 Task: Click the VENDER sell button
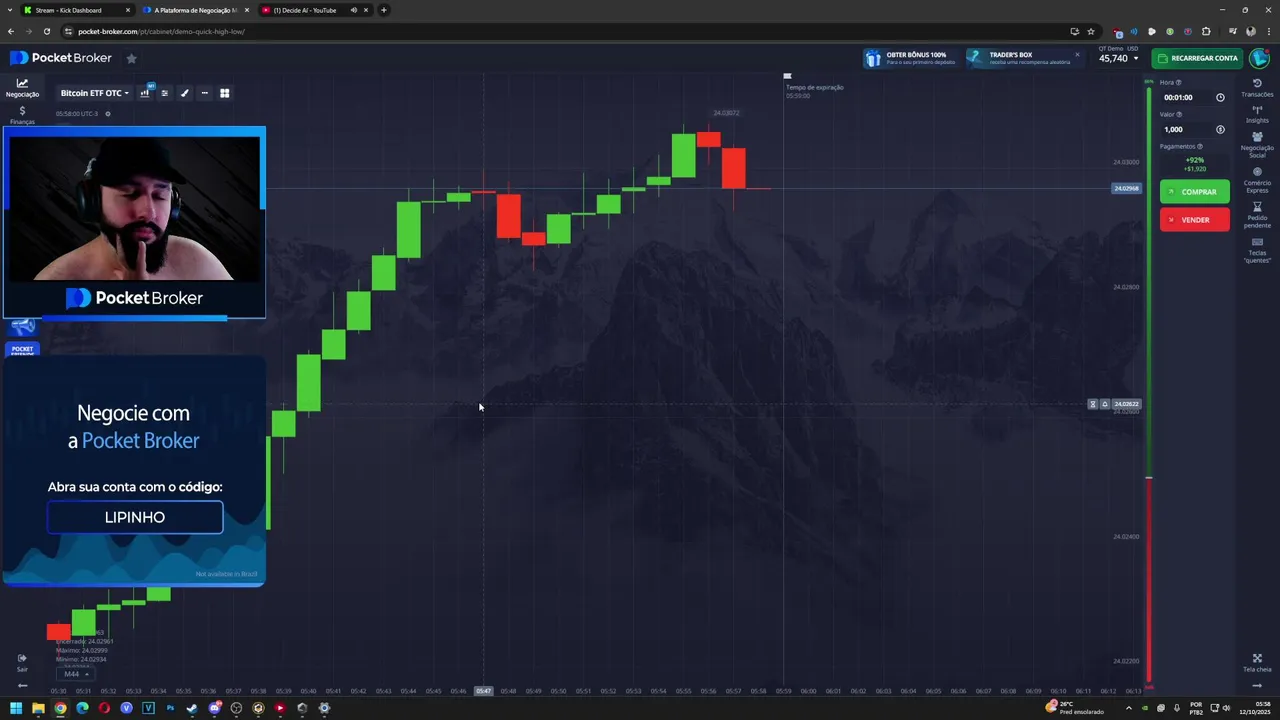[x=1195, y=220]
